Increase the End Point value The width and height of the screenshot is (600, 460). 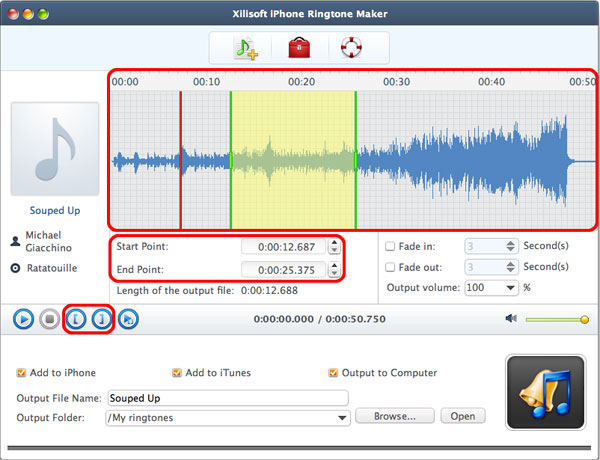[x=334, y=266]
